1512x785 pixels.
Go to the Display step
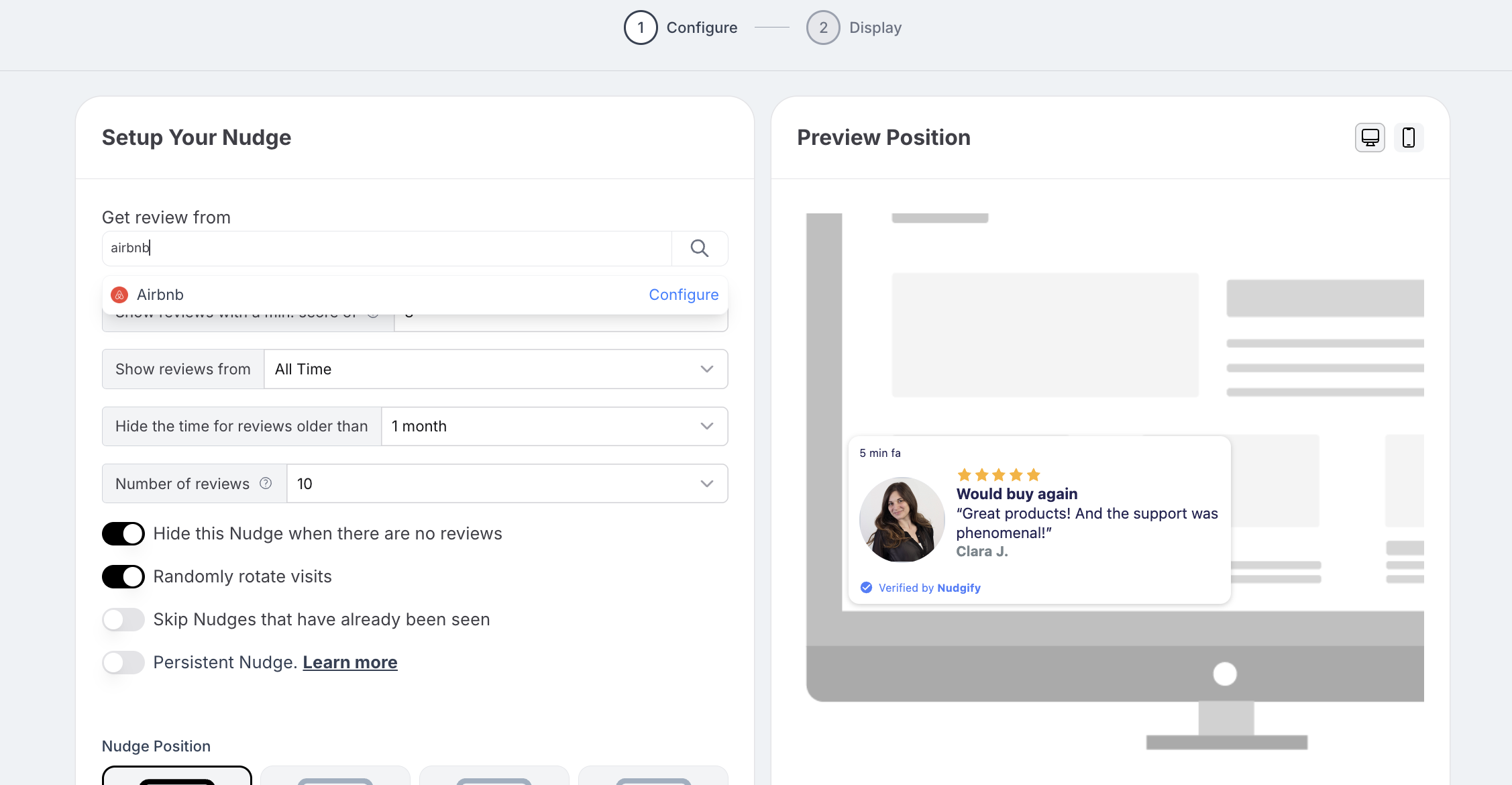click(x=875, y=28)
